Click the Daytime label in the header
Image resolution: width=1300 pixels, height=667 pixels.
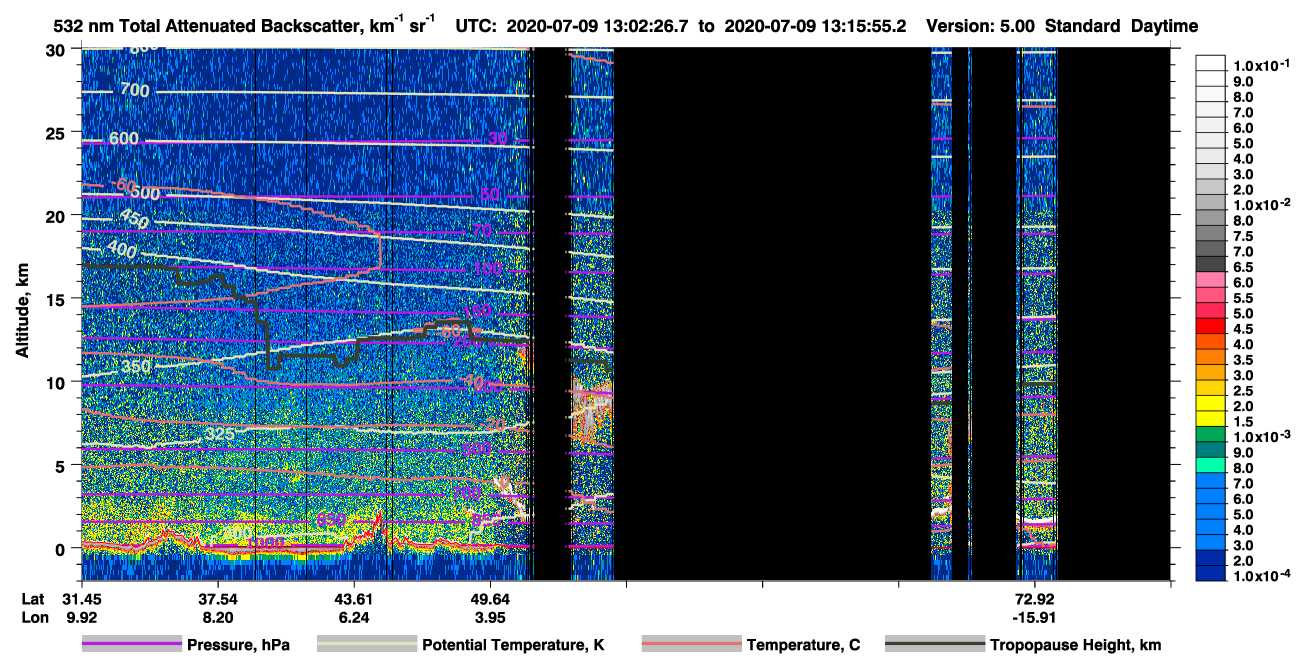[x=1165, y=27]
